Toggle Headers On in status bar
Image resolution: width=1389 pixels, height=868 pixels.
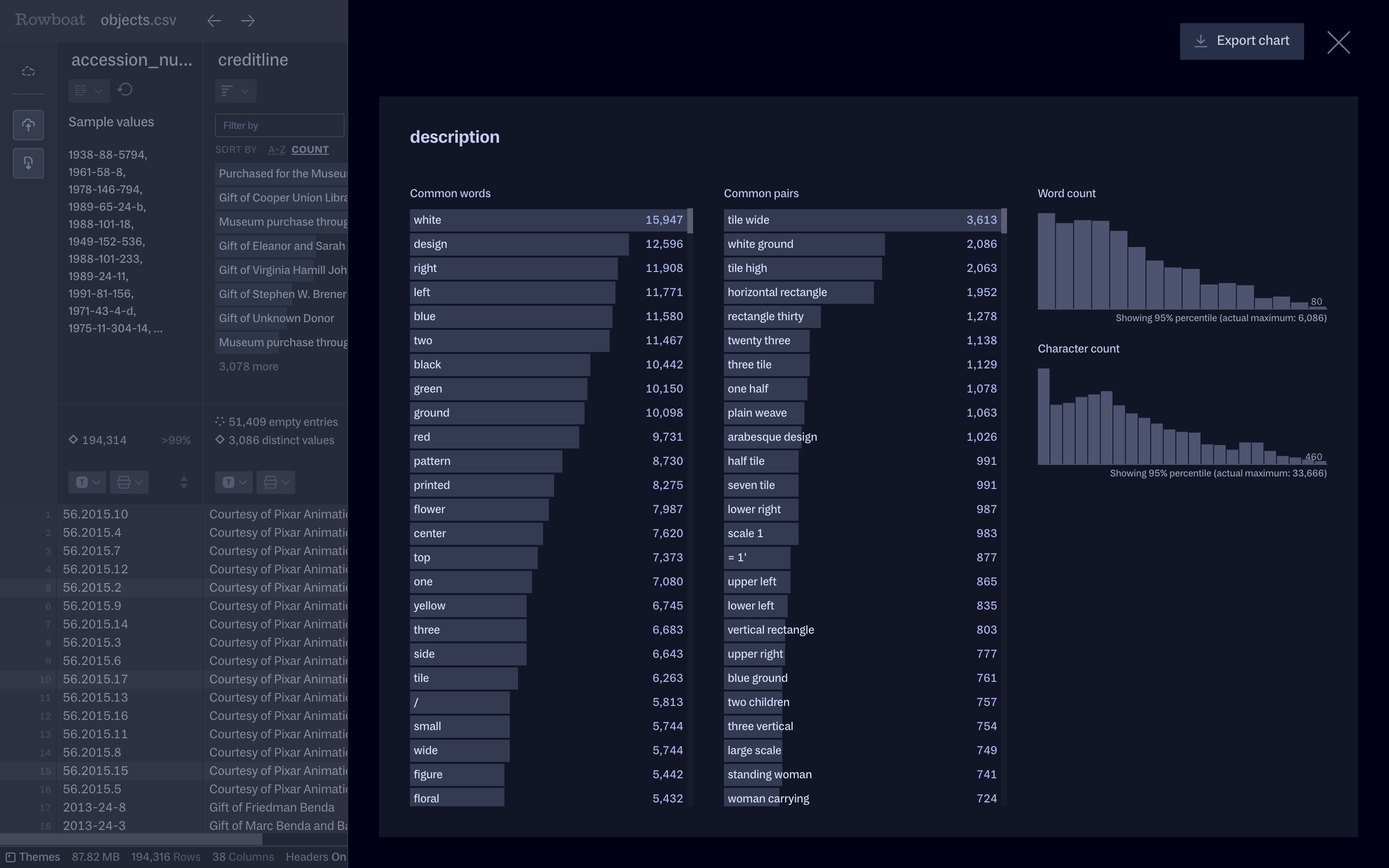(316, 857)
